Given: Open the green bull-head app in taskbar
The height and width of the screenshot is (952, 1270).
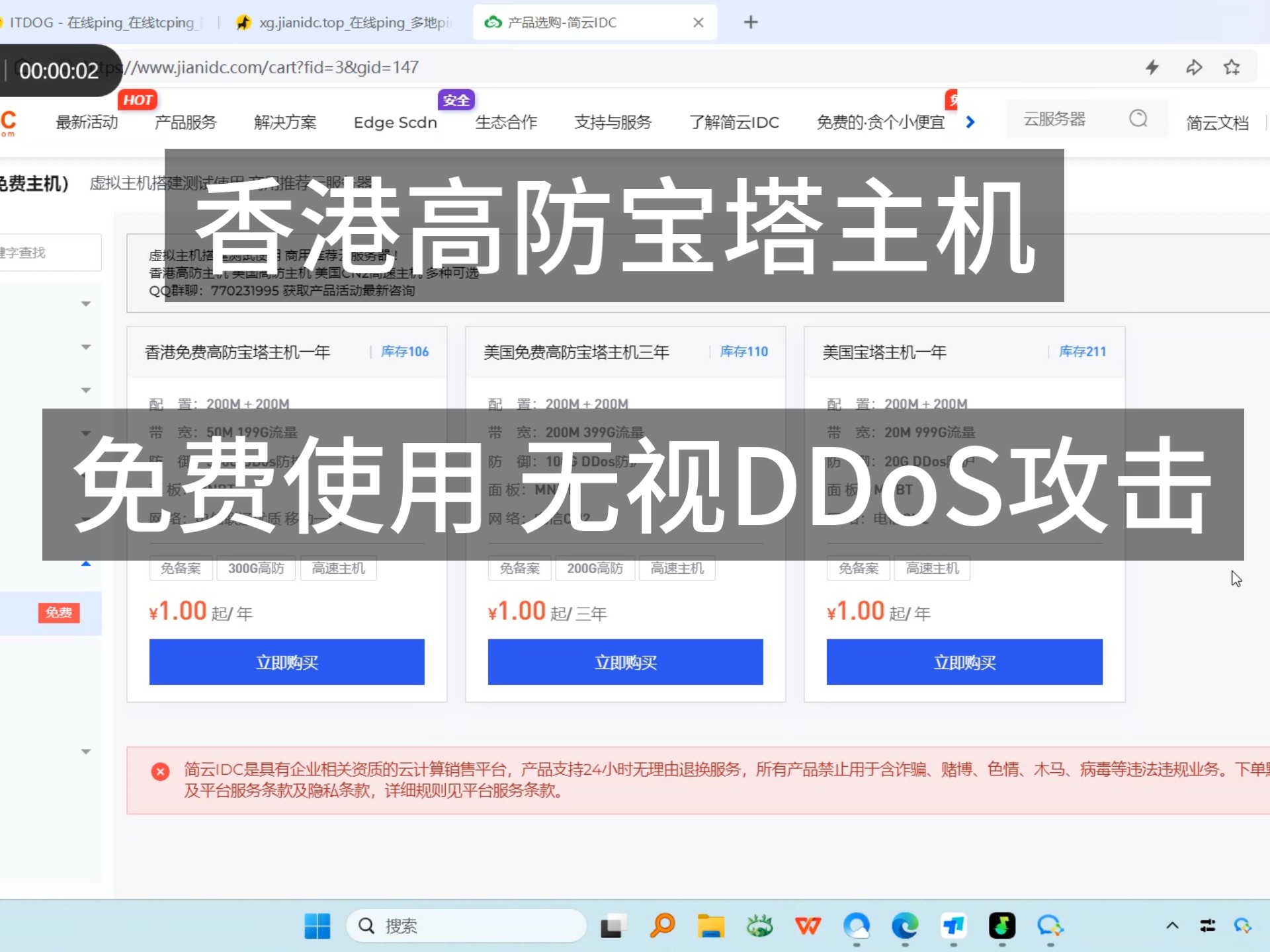Looking at the screenshot, I should (x=759, y=926).
